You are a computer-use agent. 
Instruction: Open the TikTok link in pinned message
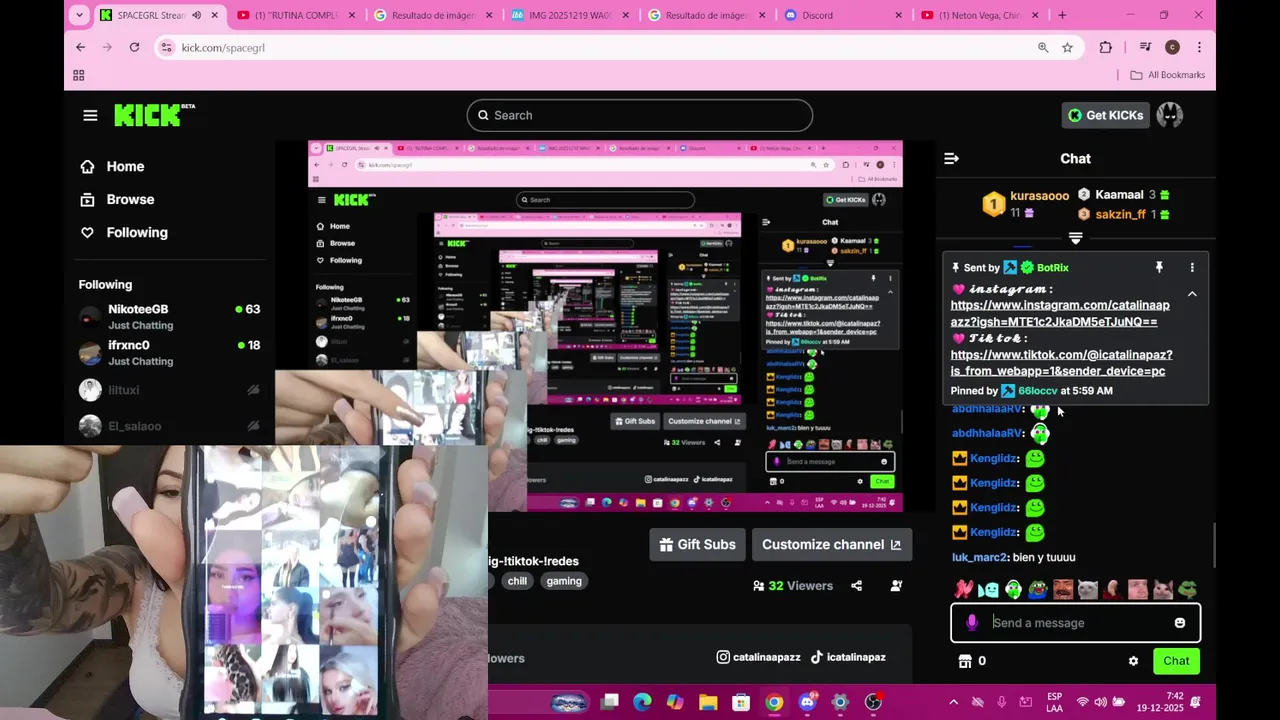[x=1061, y=363]
